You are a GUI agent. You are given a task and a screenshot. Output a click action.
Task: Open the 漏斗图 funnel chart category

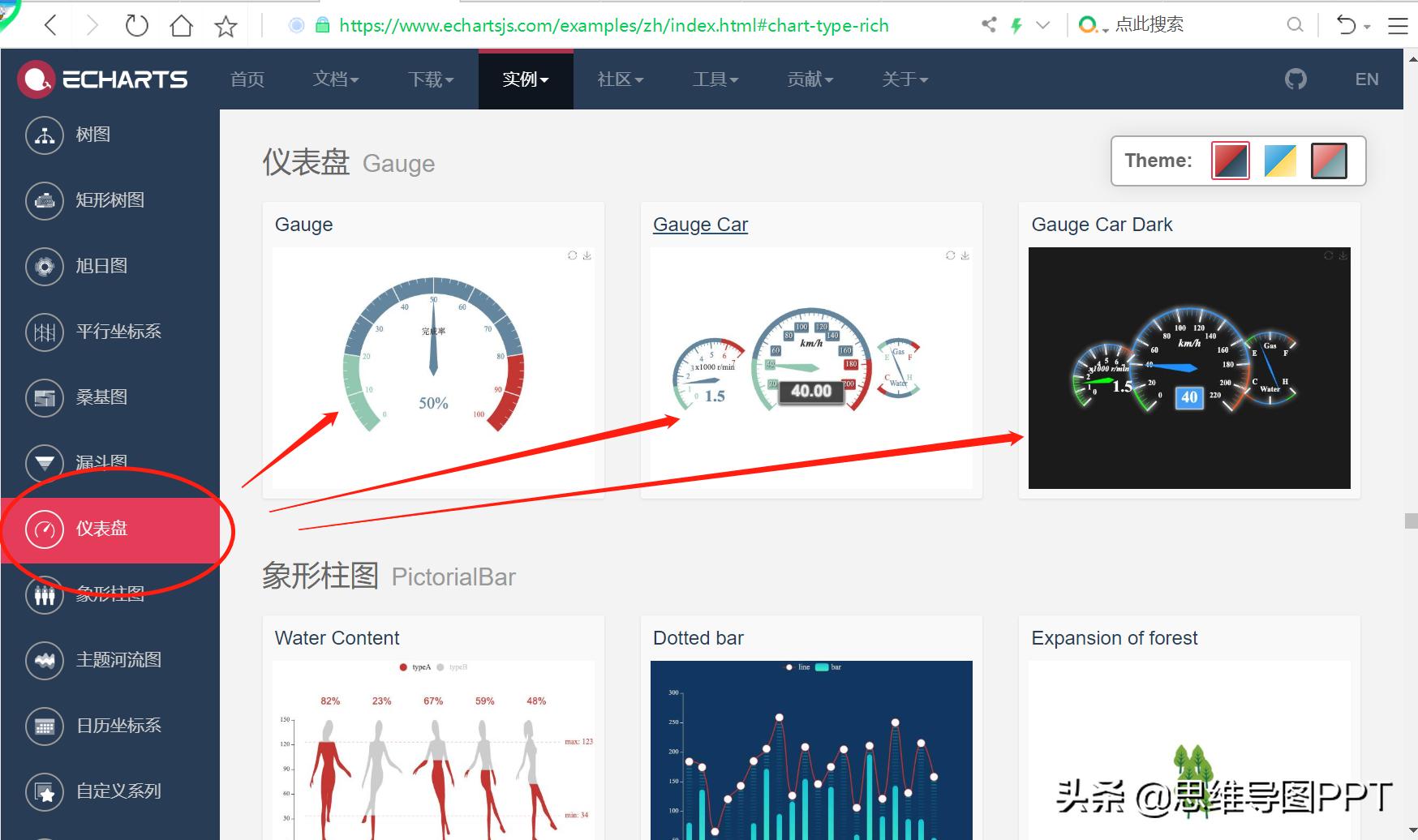coord(100,463)
